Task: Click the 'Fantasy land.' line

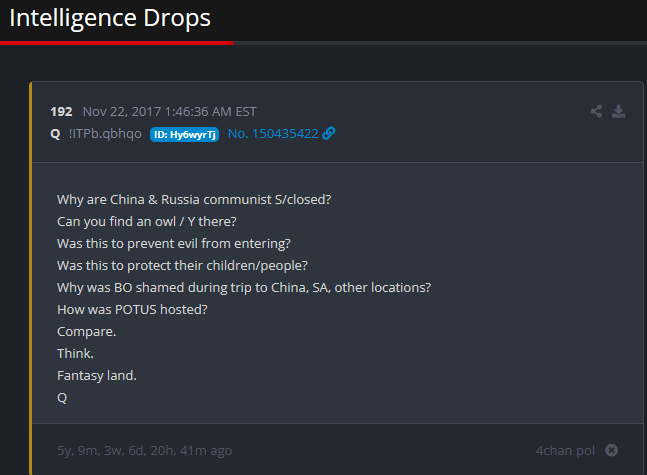Action: 97,375
